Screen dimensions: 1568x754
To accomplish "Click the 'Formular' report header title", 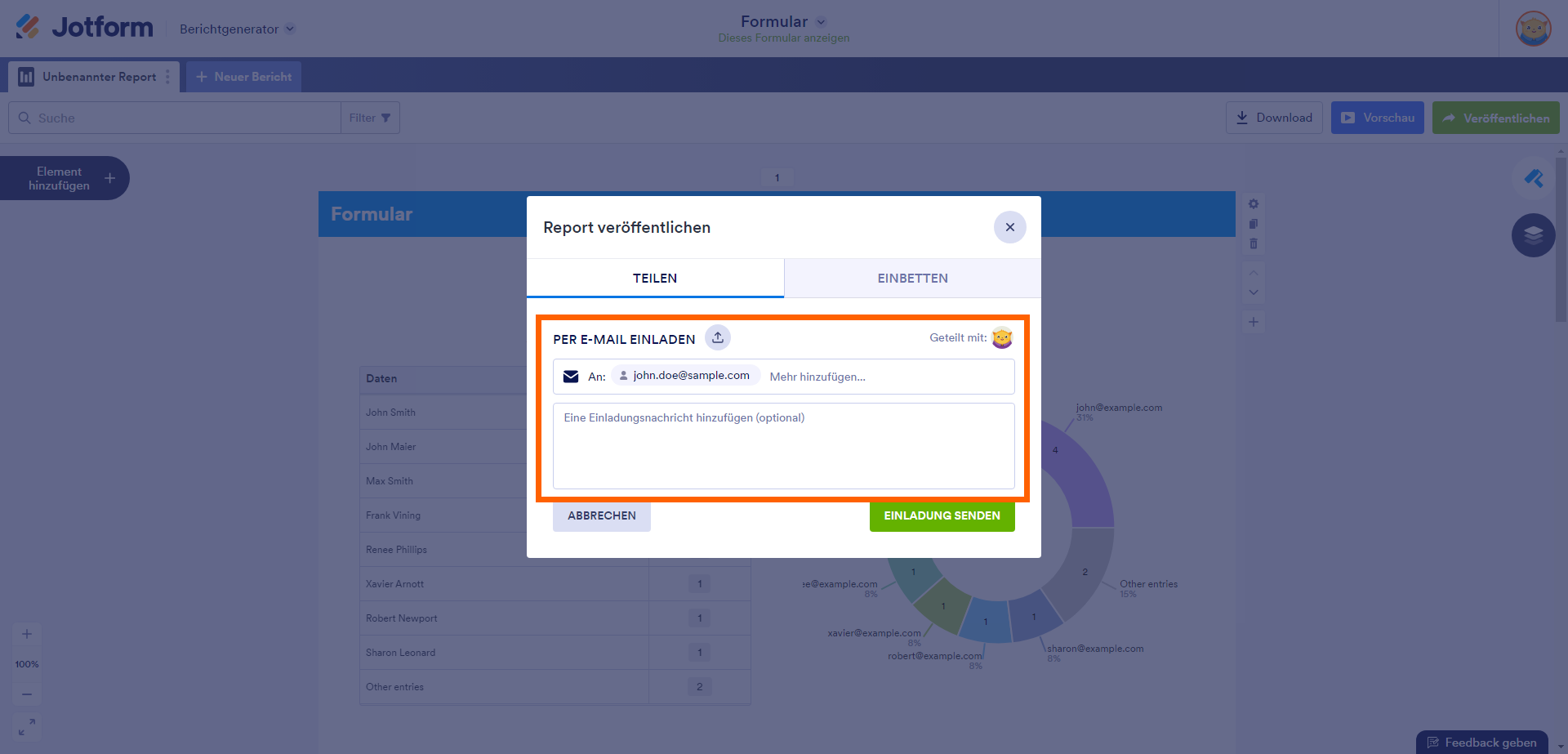I will pos(372,214).
